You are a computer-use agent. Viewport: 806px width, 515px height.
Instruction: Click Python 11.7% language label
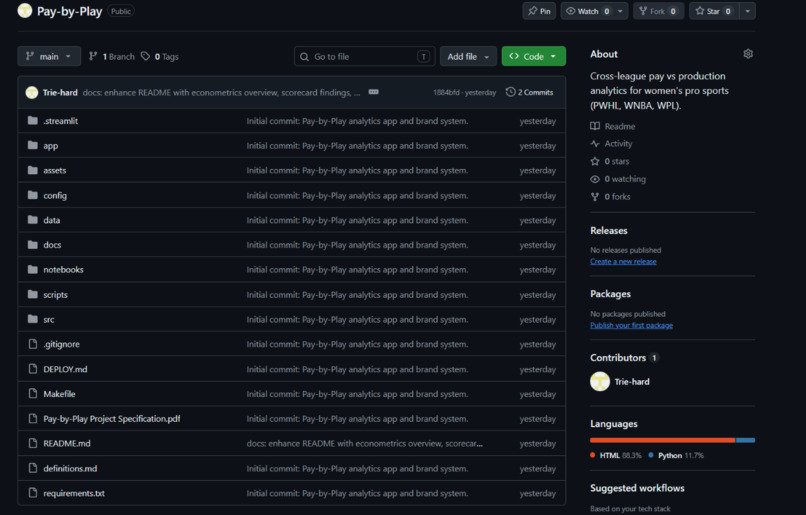pyautogui.click(x=676, y=455)
